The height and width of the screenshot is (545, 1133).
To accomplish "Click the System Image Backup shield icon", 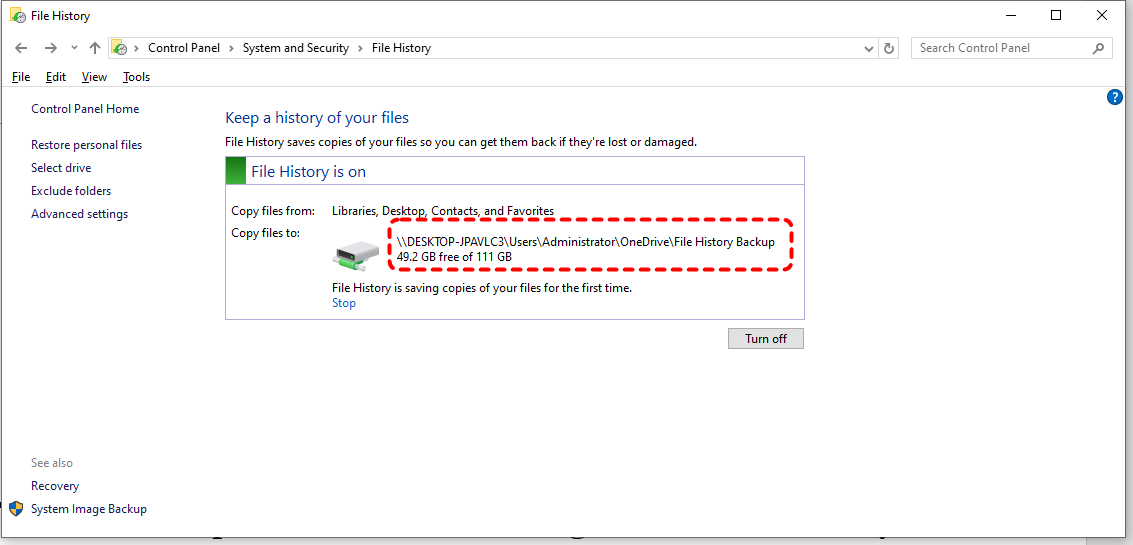I will (x=16, y=509).
